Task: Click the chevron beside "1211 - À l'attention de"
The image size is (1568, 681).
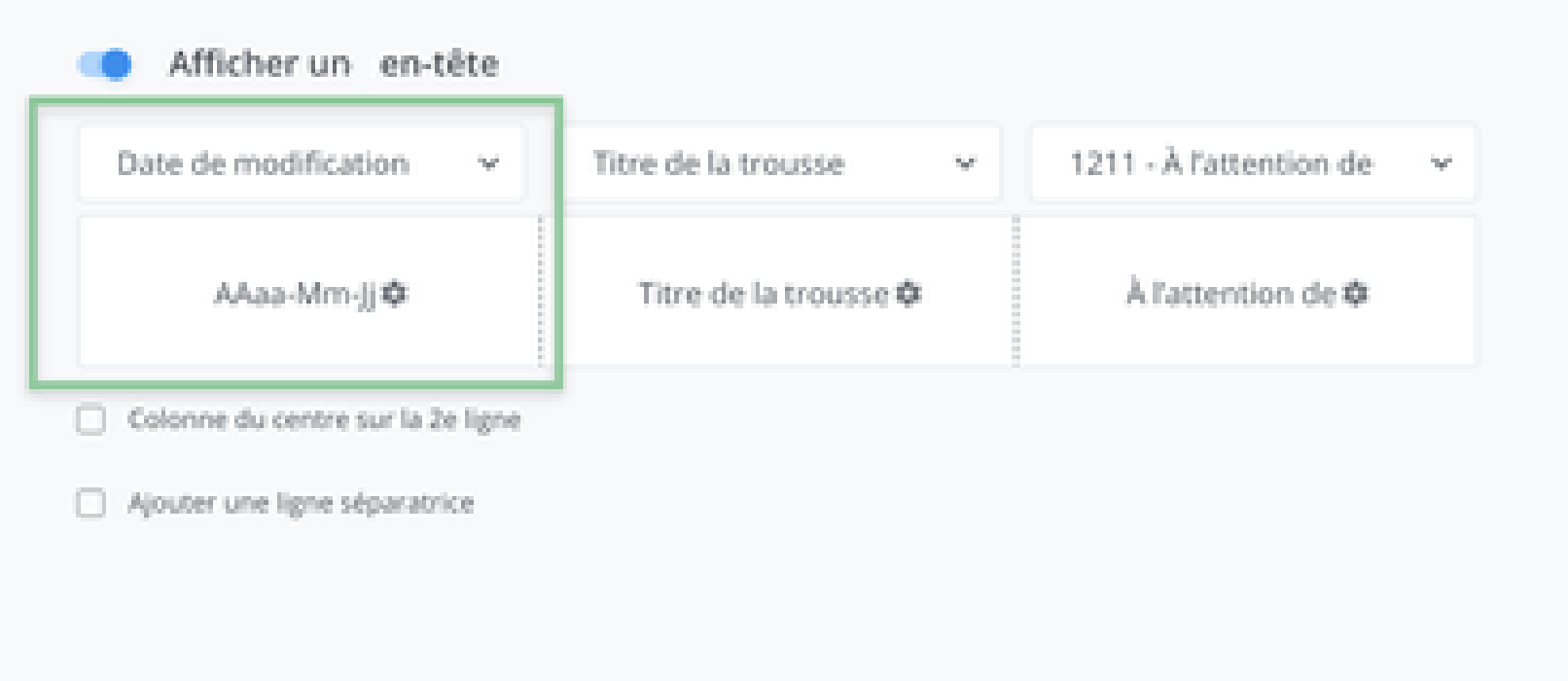Action: pyautogui.click(x=1442, y=163)
